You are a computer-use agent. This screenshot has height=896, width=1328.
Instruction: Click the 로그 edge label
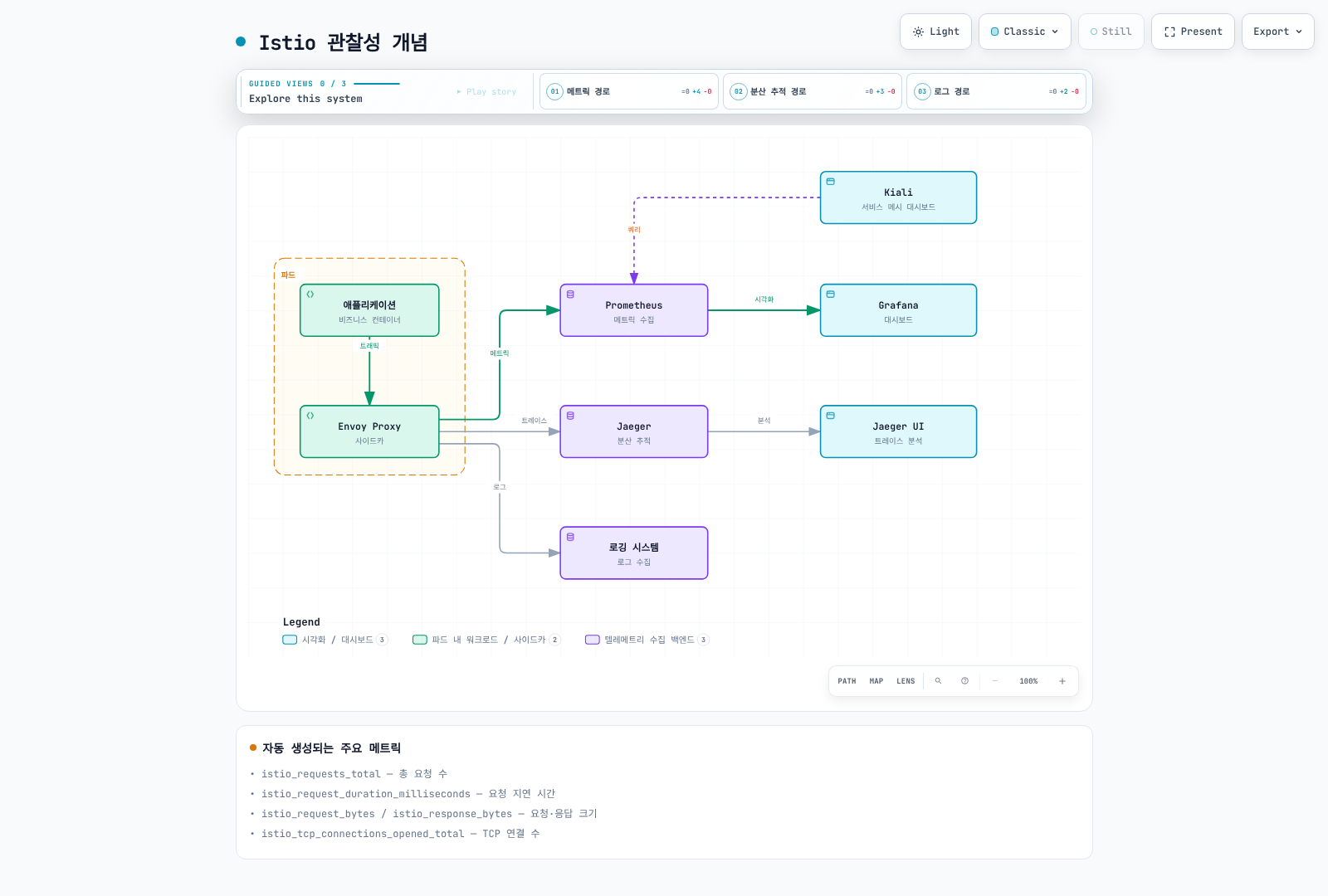pos(500,487)
